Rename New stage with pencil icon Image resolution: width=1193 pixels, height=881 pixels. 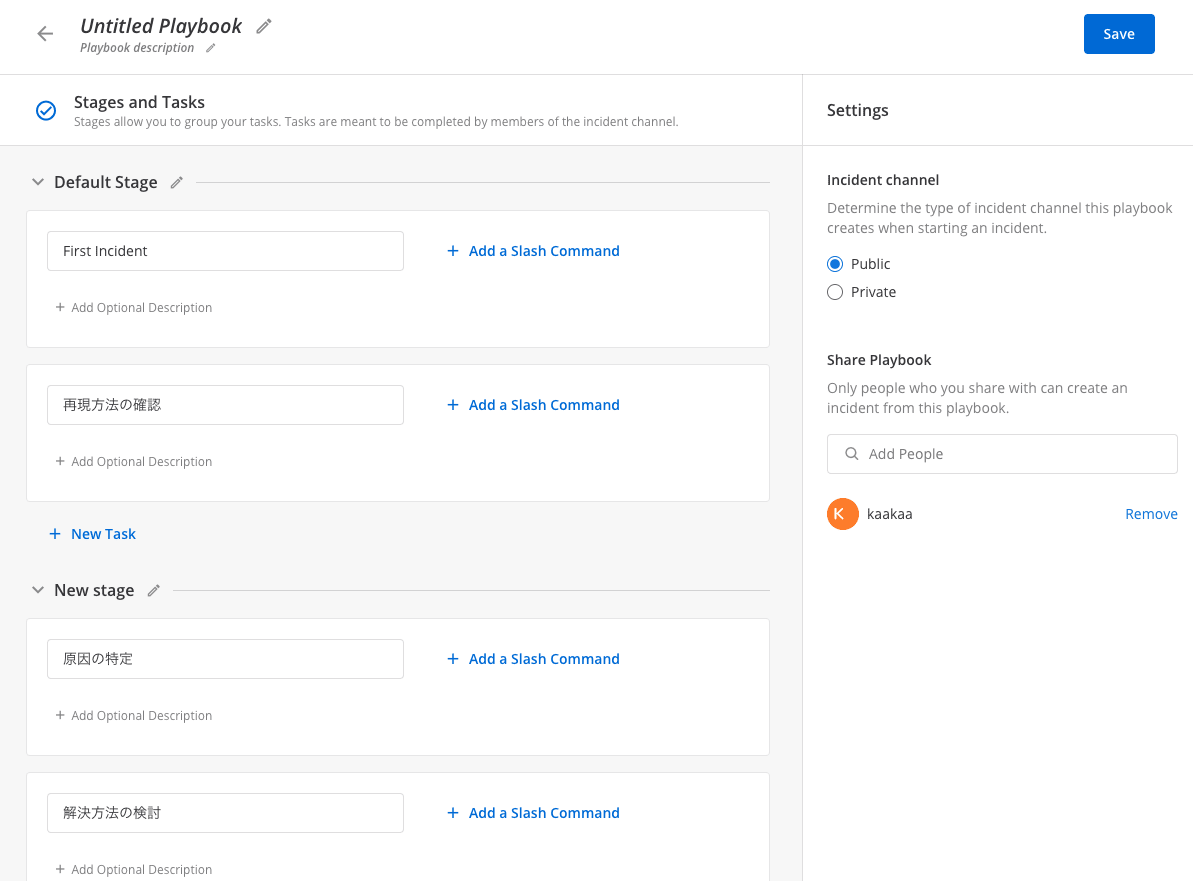[154, 590]
